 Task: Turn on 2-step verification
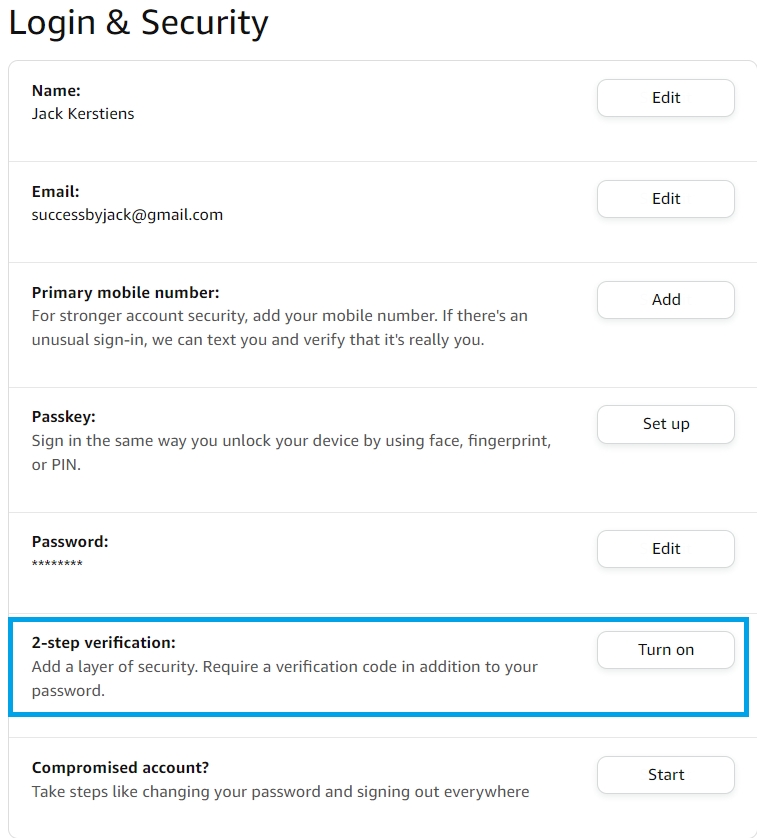[x=665, y=650]
